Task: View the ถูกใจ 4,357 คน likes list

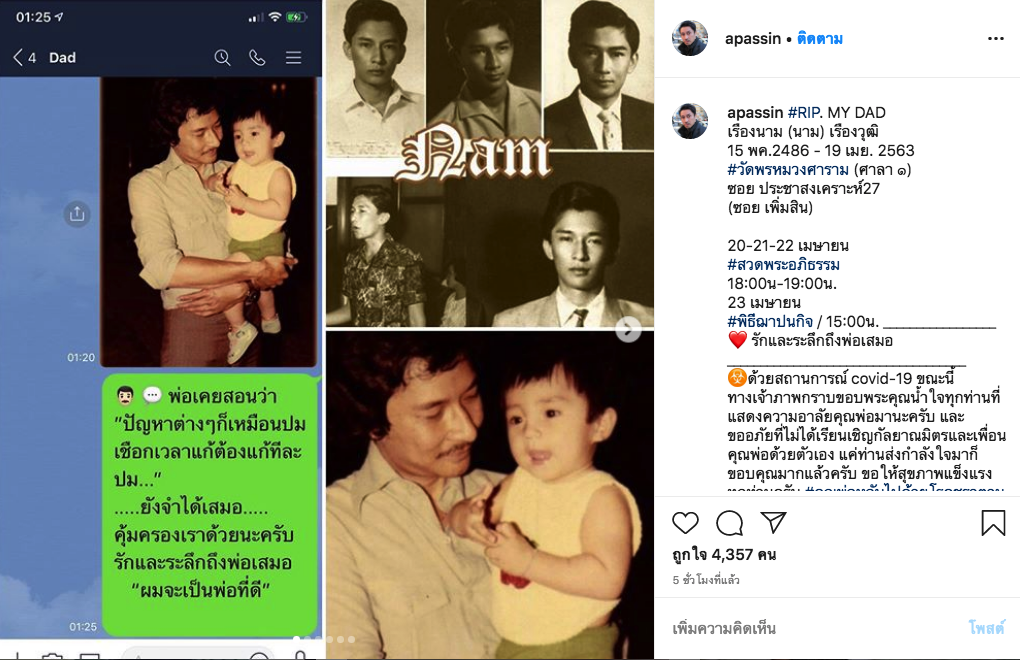Action: (724, 555)
